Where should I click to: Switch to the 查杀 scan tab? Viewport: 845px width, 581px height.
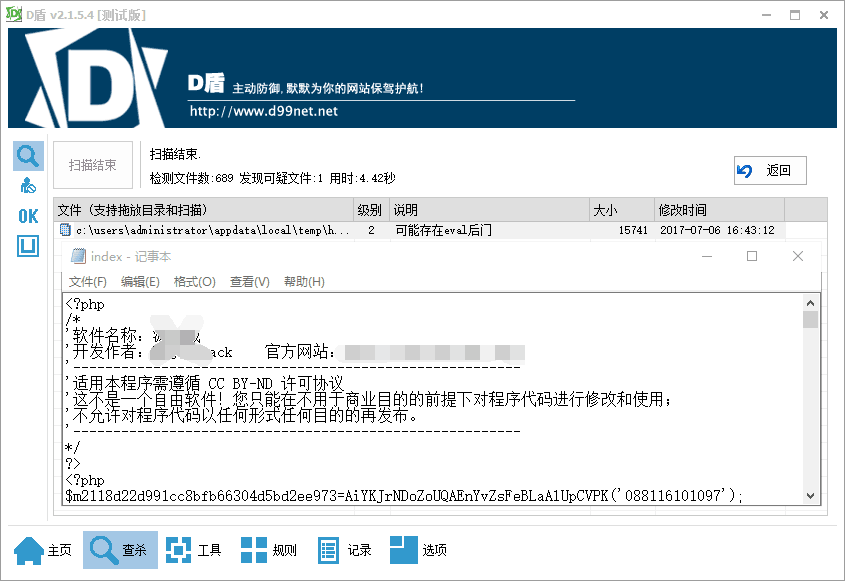pos(116,550)
